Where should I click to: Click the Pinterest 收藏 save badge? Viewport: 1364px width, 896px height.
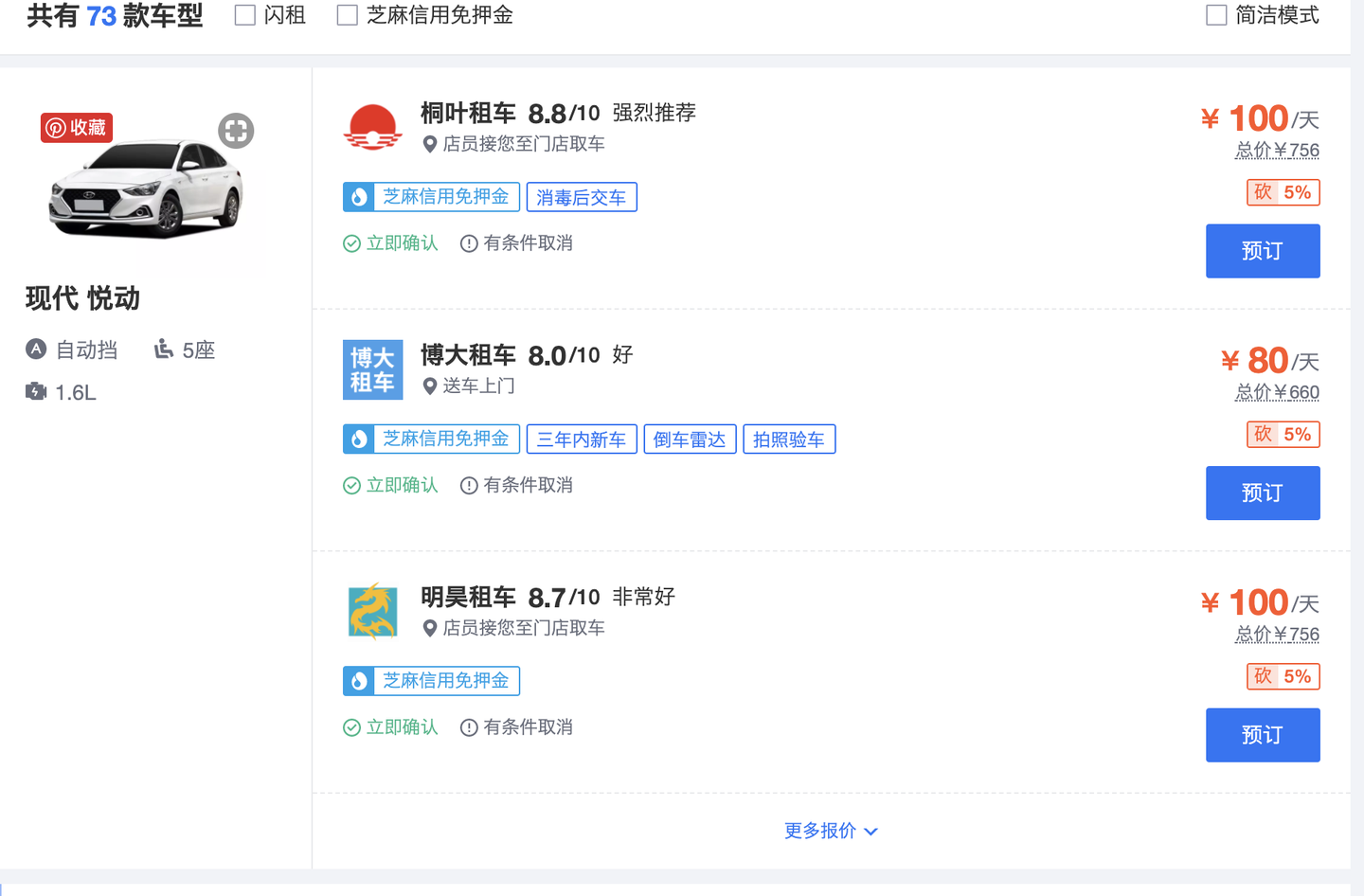click(x=77, y=128)
